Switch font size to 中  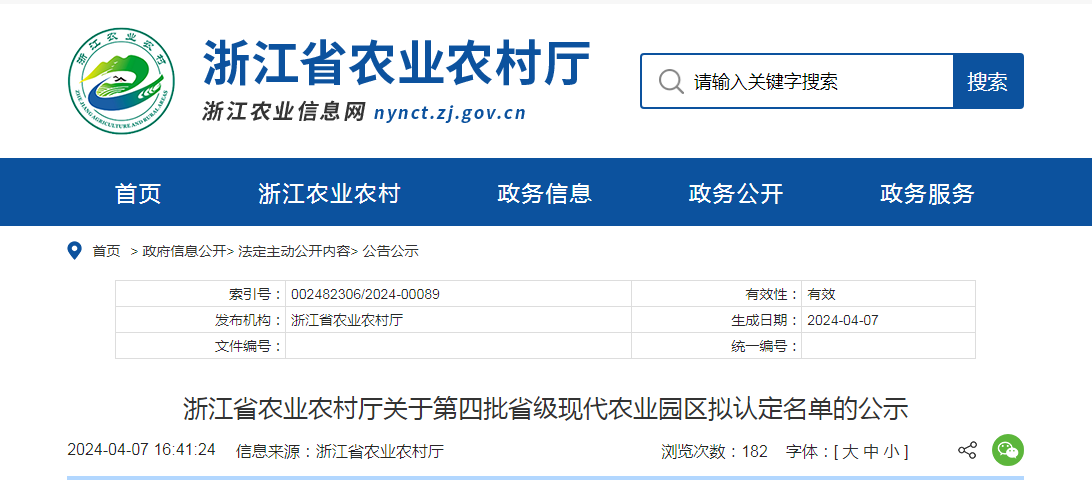pos(871,452)
